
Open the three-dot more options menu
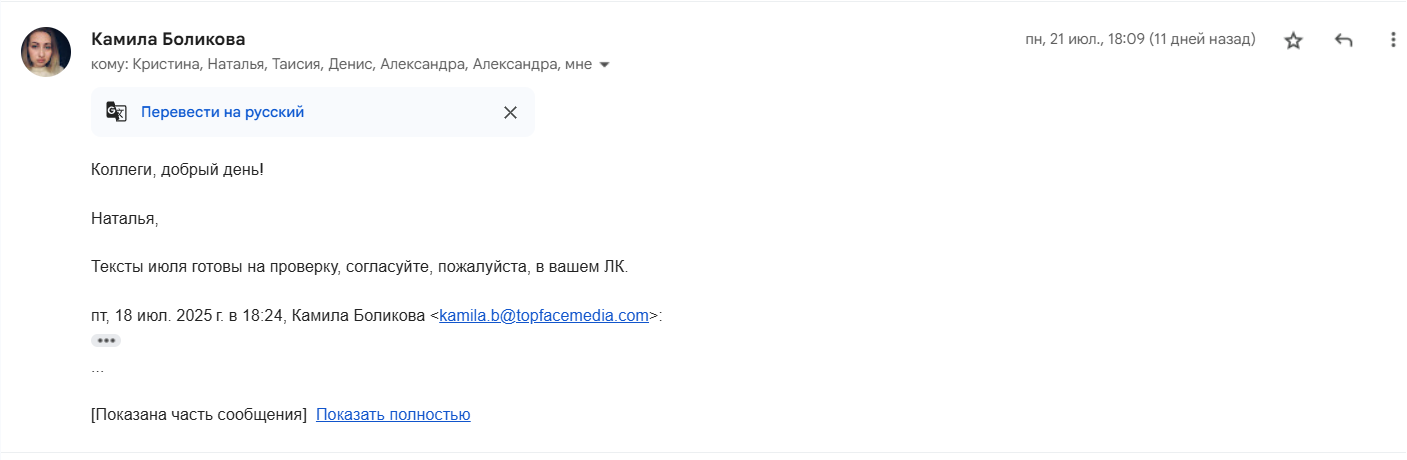[x=1393, y=41]
